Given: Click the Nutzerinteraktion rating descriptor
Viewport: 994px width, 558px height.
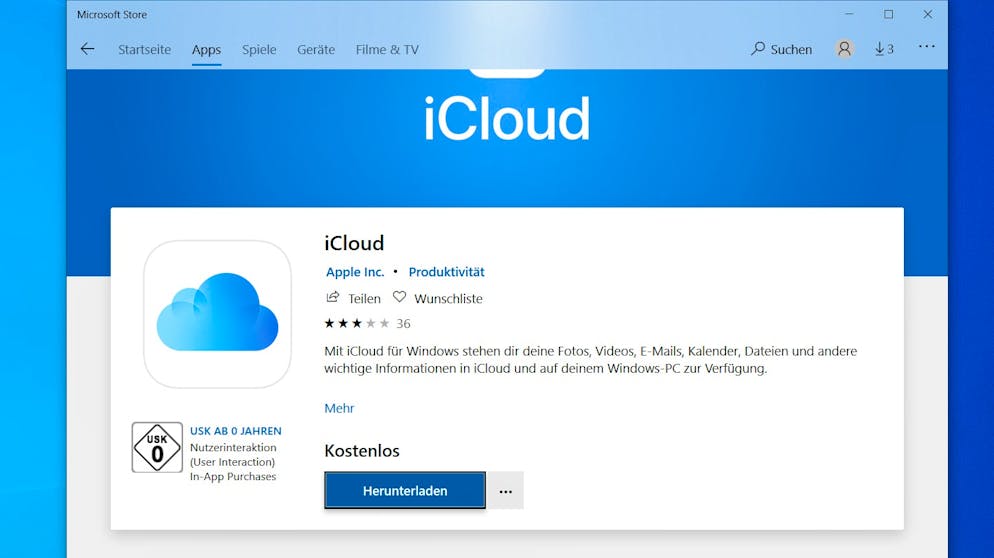Looking at the screenshot, I should pyautogui.click(x=233, y=448).
